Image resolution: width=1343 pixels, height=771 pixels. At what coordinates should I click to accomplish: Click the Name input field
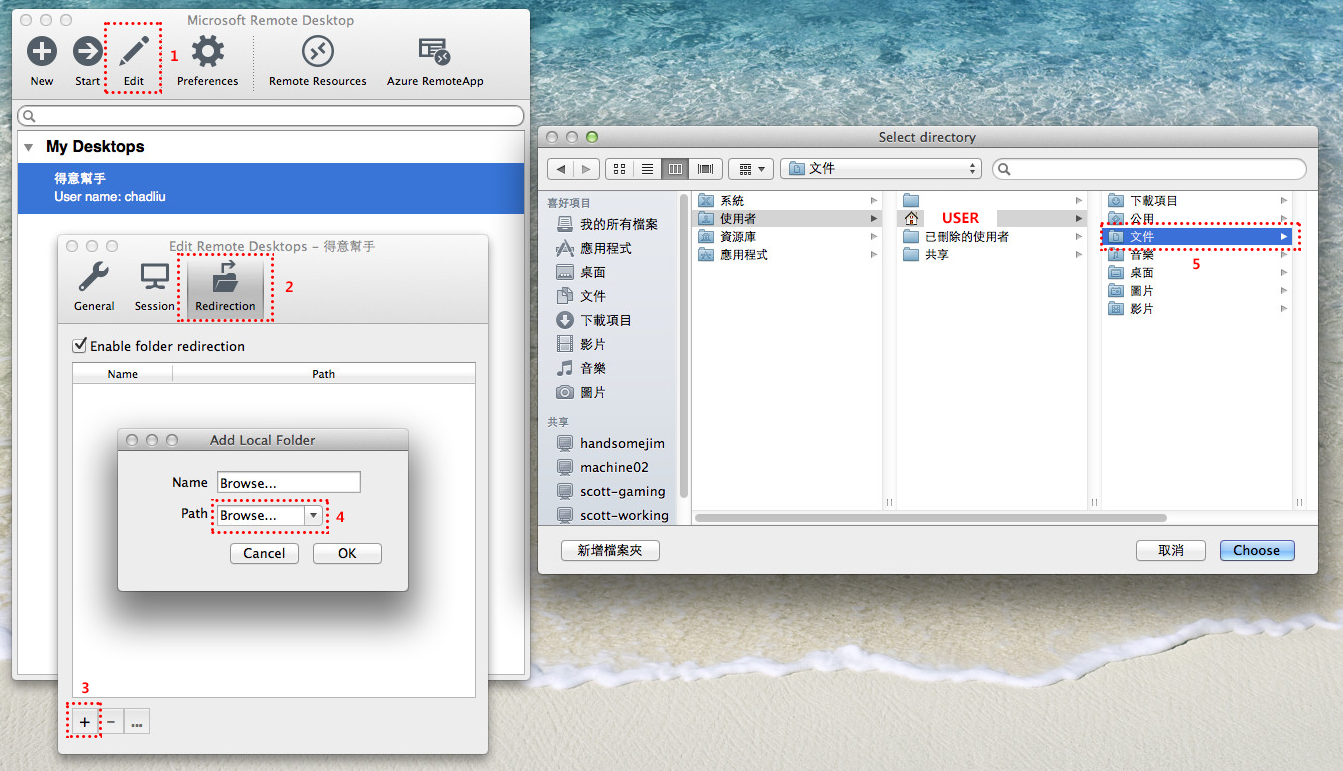[x=288, y=482]
